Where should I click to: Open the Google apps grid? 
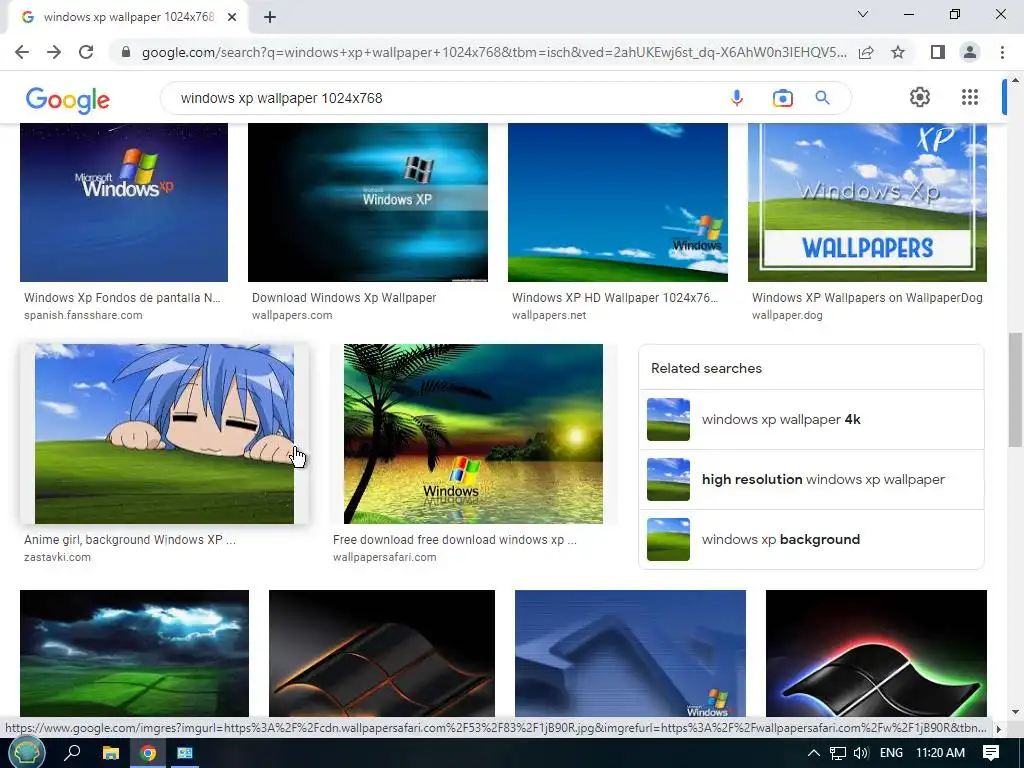pyautogui.click(x=970, y=97)
